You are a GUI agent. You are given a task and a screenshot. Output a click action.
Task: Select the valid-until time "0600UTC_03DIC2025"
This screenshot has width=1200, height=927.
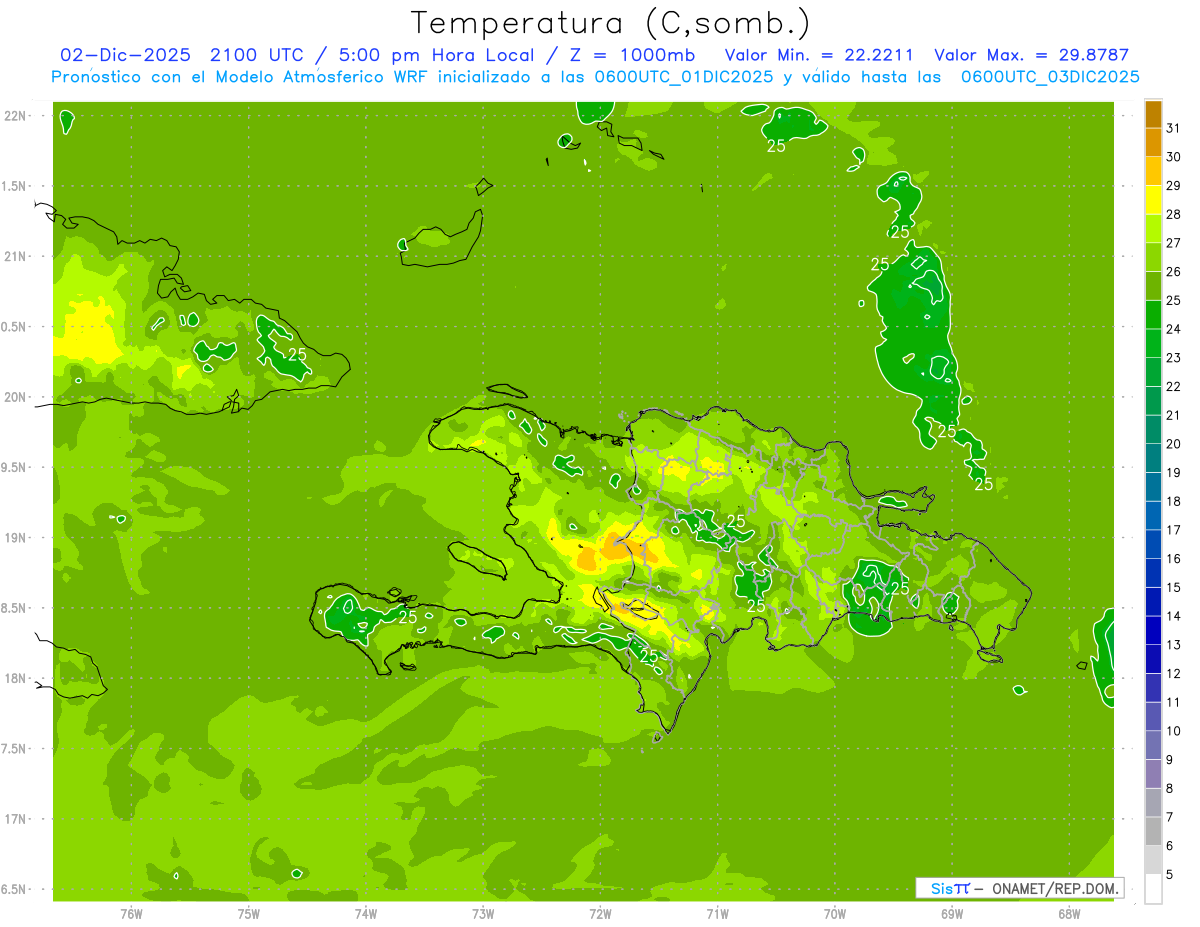[1049, 77]
